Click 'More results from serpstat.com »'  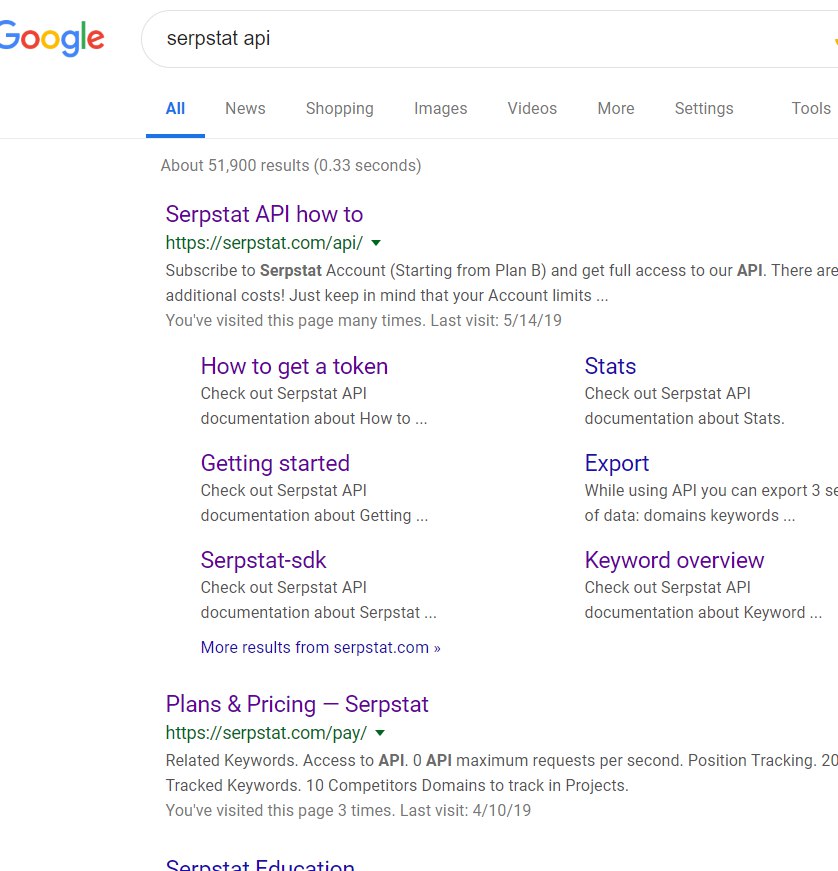pyautogui.click(x=320, y=648)
